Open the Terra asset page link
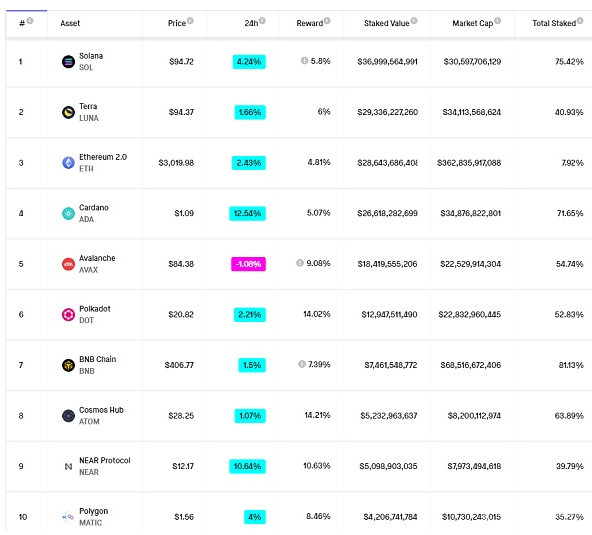Image resolution: width=592 pixels, height=535 pixels. point(88,106)
